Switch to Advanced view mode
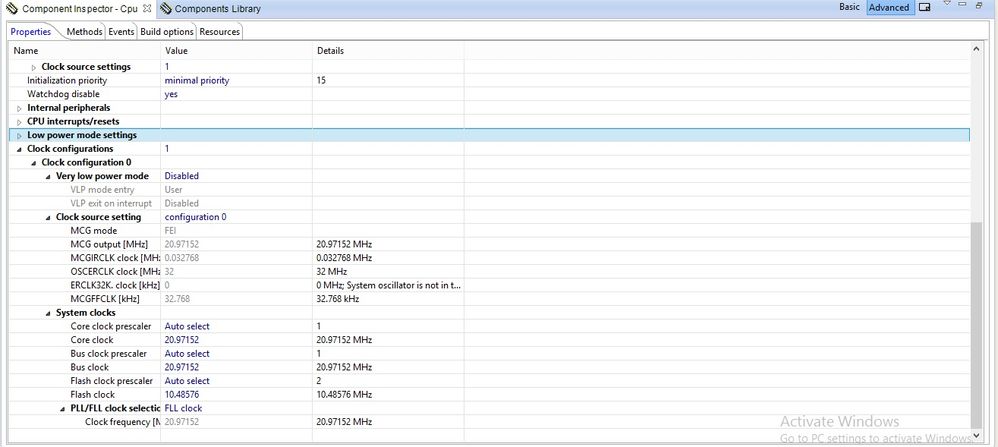998x447 pixels. coord(889,8)
